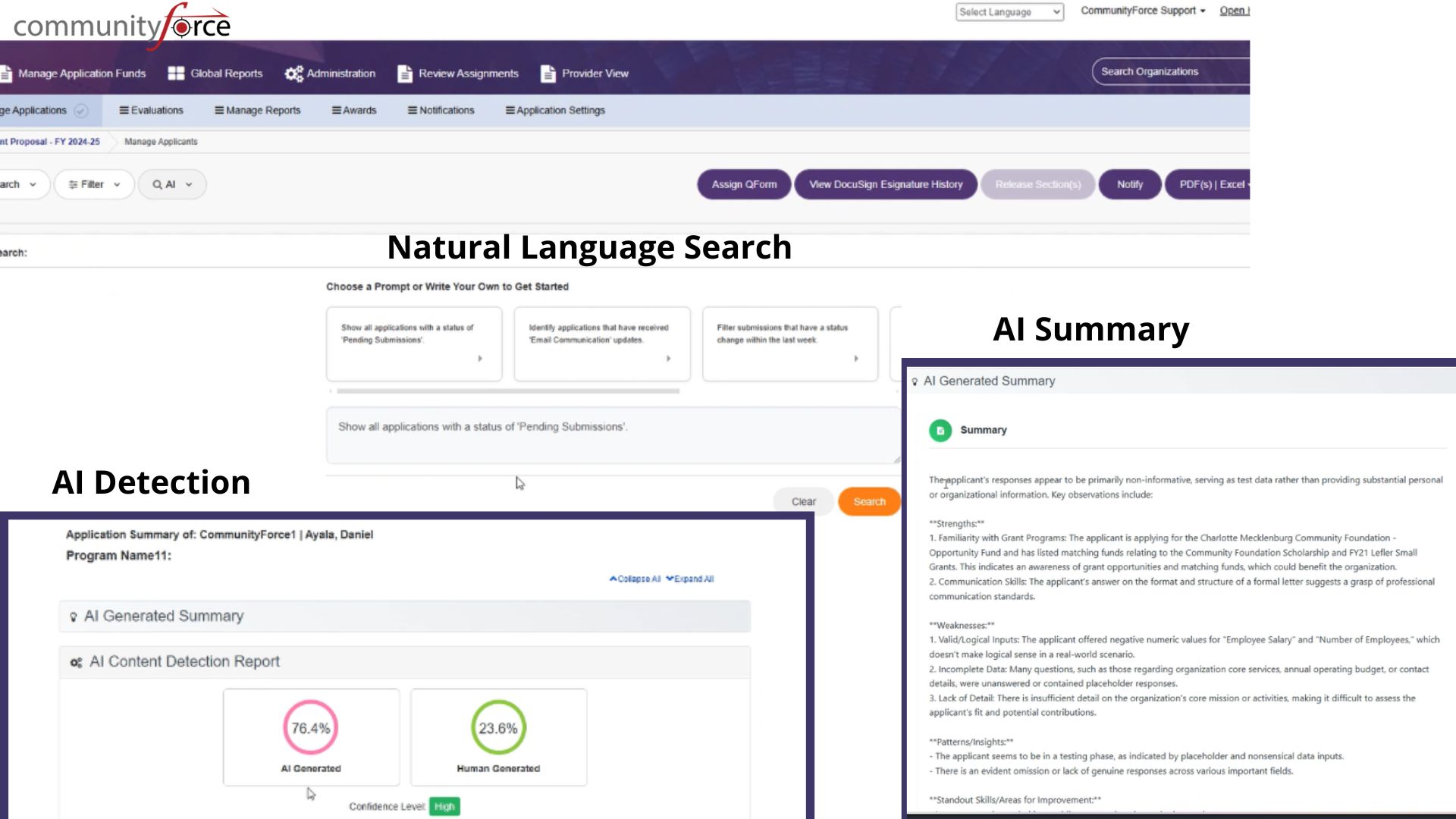Screen dimensions: 1456x819
Task: Click the orange Search button
Action: 869,501
